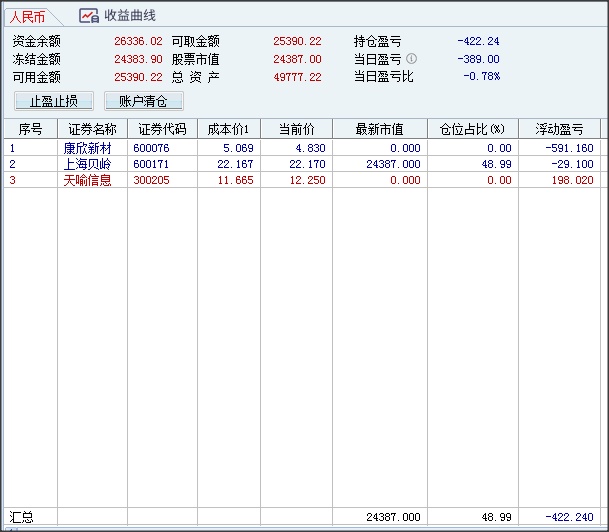Click the 持仓盈亏 label

(x=378, y=41)
